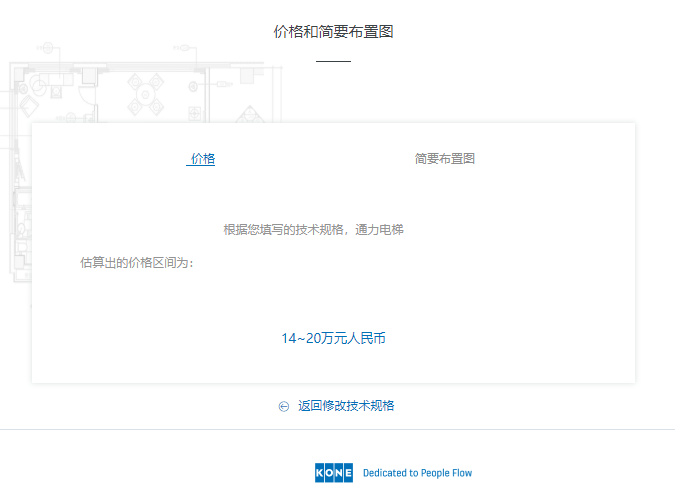The width and height of the screenshot is (675, 504).
Task: Open the 简要布置图 tab
Action: tap(445, 159)
